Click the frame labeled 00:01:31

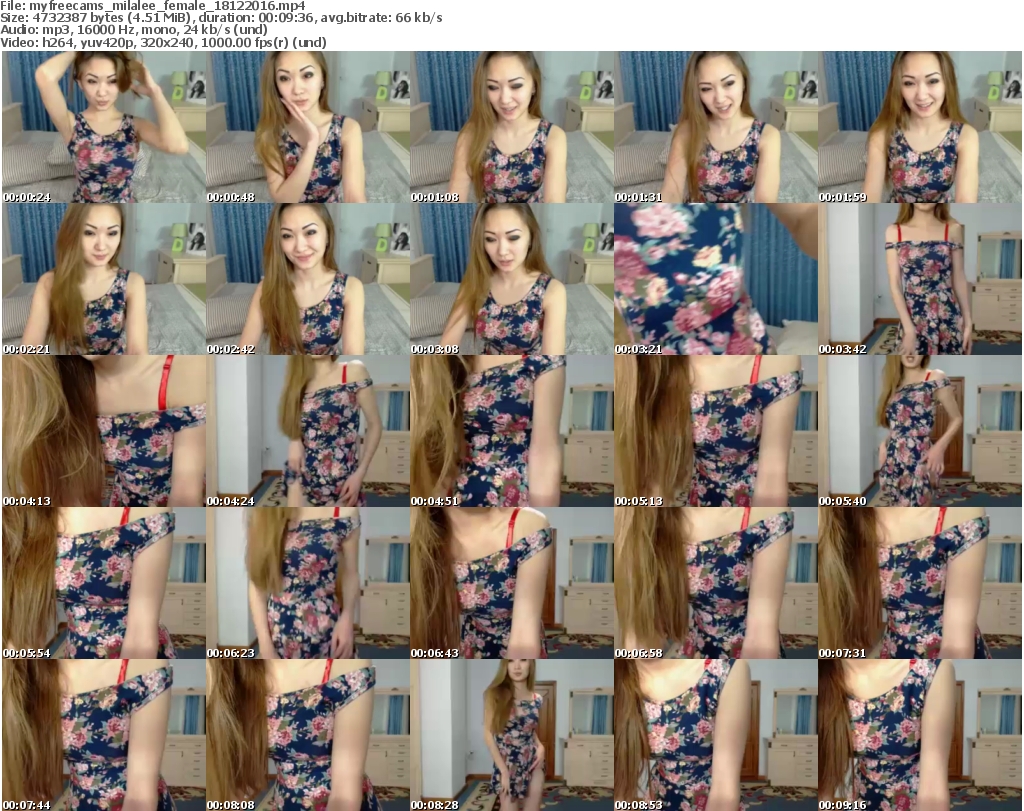point(715,127)
